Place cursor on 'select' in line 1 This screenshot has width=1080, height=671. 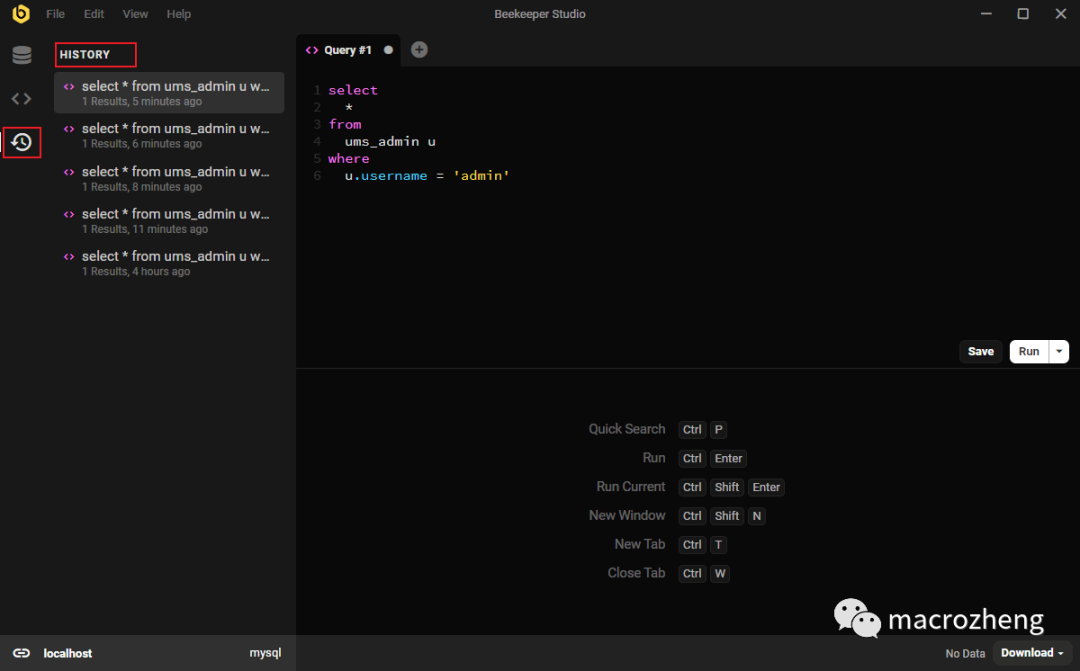tap(353, 90)
